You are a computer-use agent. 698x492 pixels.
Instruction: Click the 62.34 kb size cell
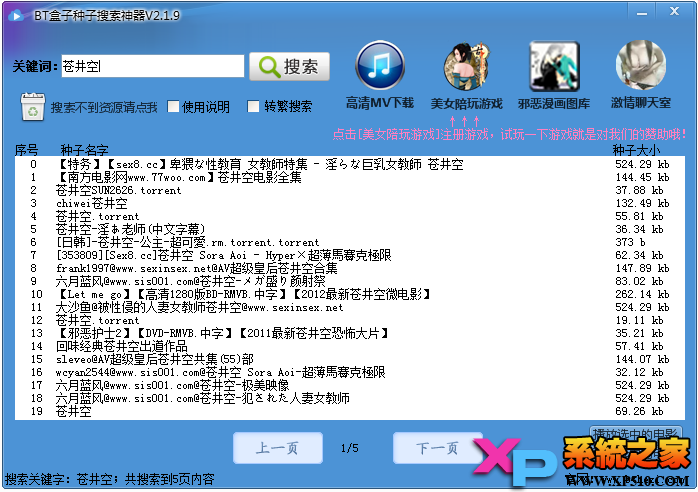[639, 255]
